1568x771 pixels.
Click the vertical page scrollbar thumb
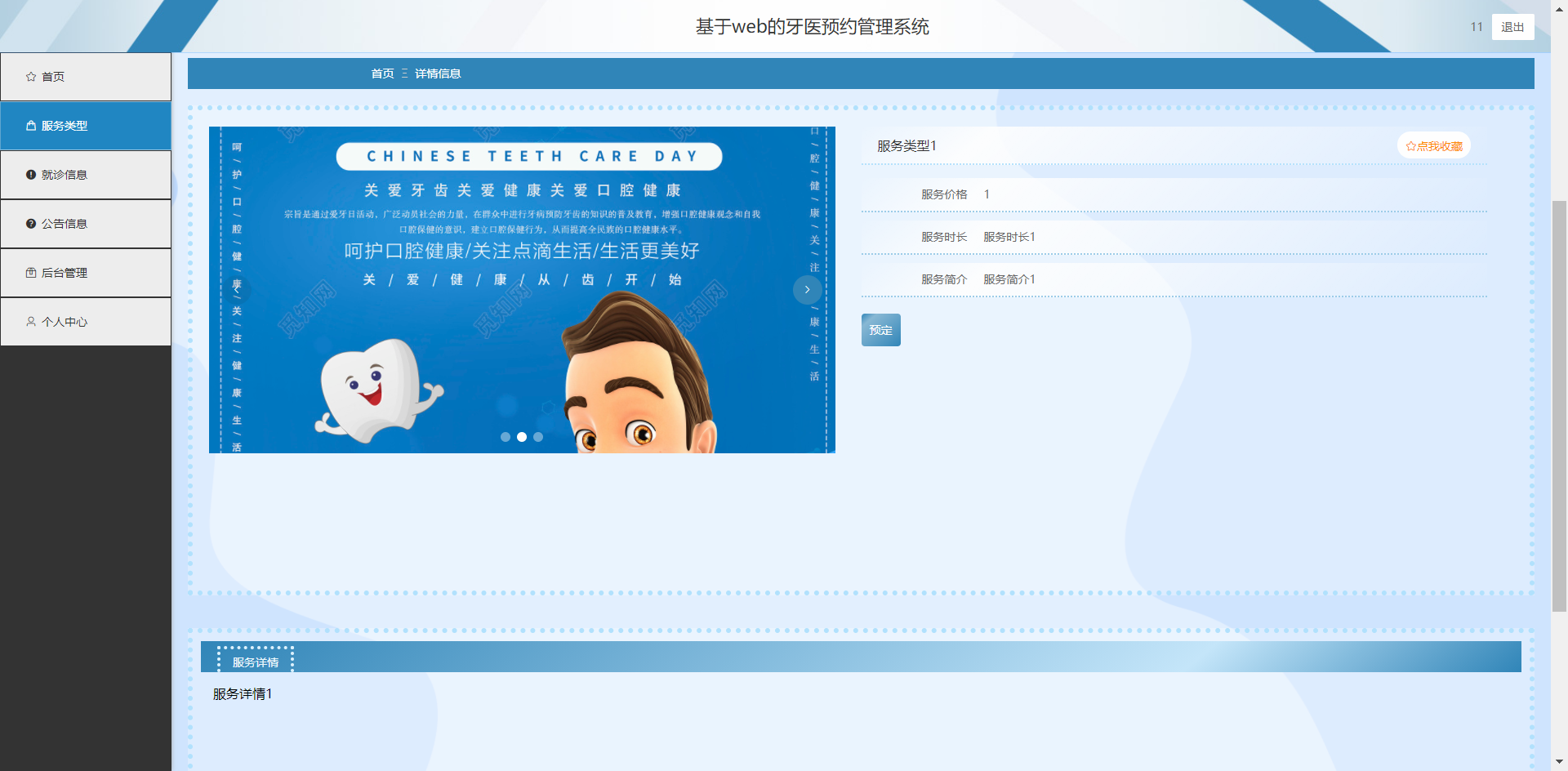click(x=1559, y=406)
